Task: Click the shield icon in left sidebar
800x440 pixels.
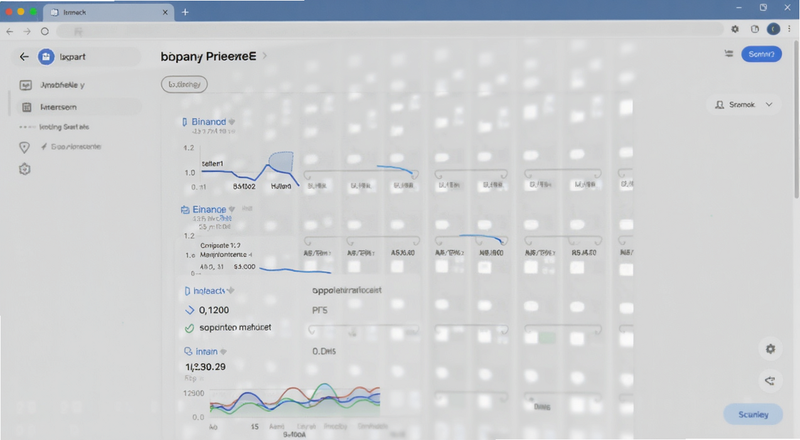Action: click(24, 148)
